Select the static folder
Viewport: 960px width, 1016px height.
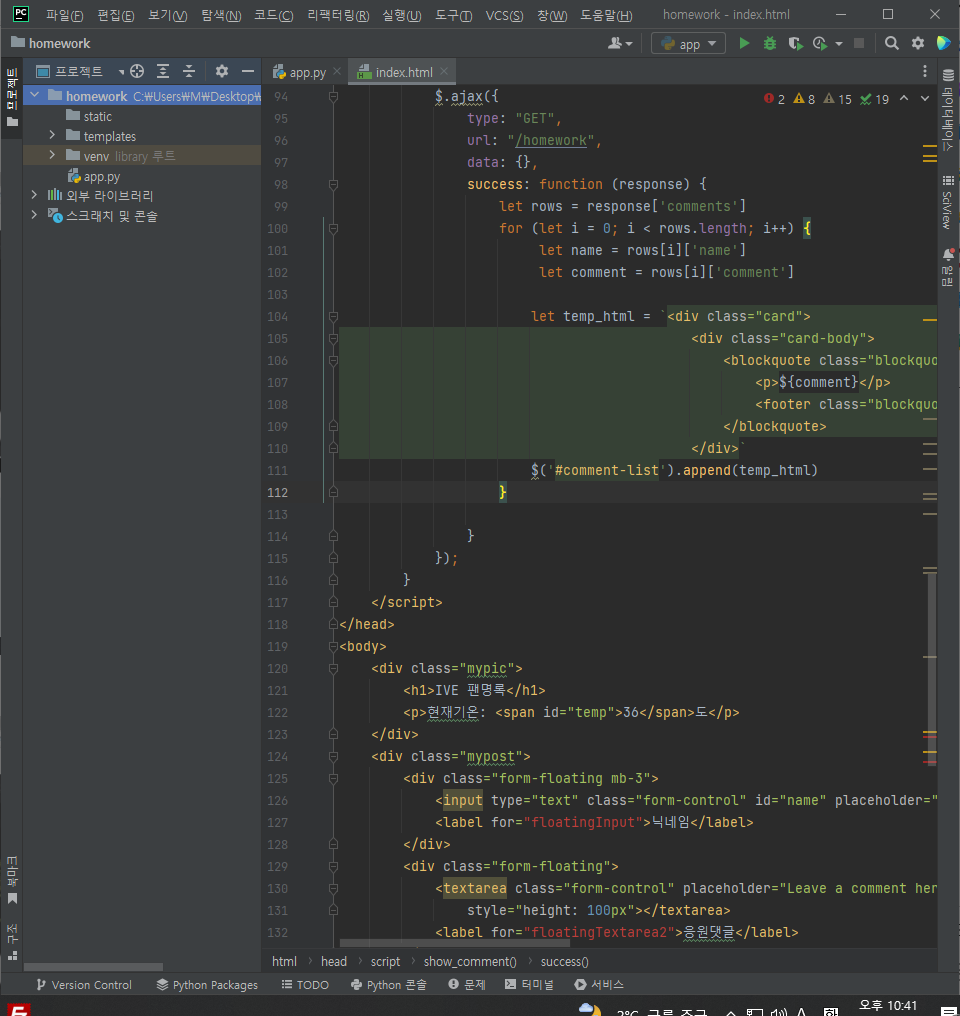point(97,116)
